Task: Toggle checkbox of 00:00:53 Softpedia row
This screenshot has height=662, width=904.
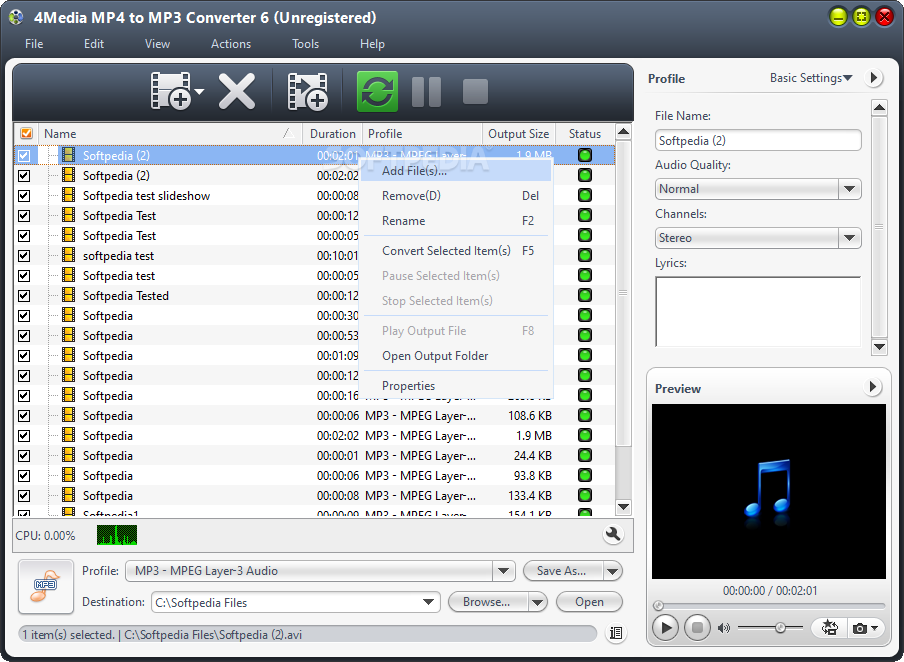Action: point(24,336)
